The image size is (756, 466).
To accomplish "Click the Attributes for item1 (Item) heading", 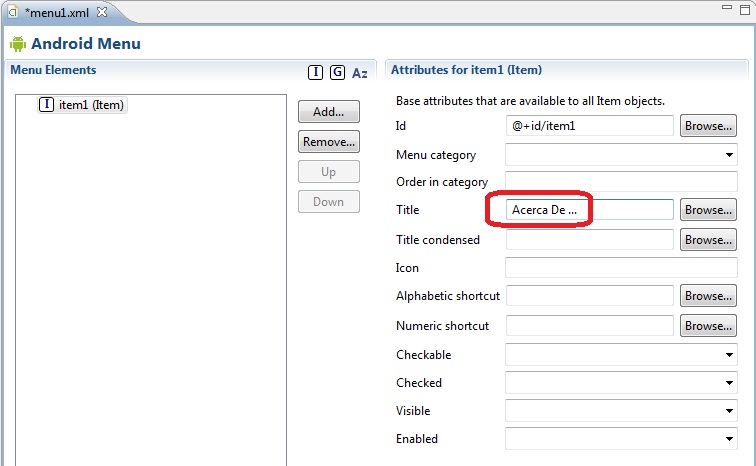I will click(466, 70).
